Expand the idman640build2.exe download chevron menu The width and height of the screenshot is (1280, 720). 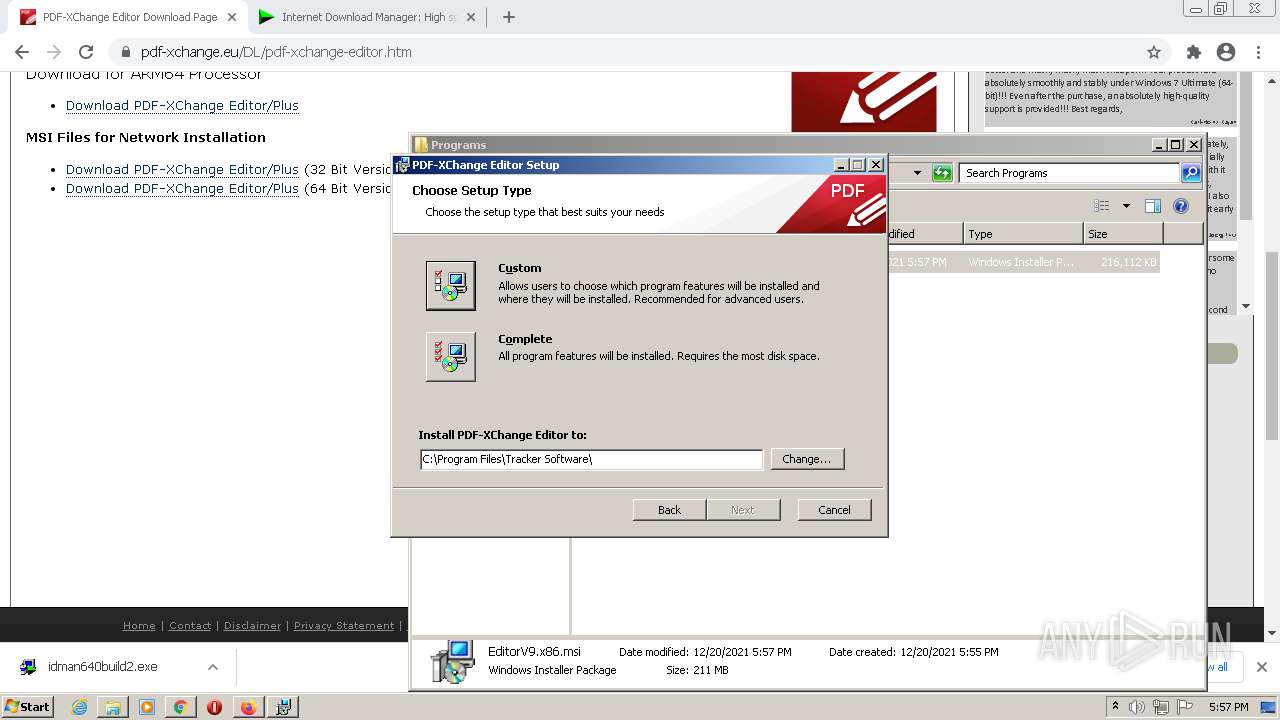(212, 667)
